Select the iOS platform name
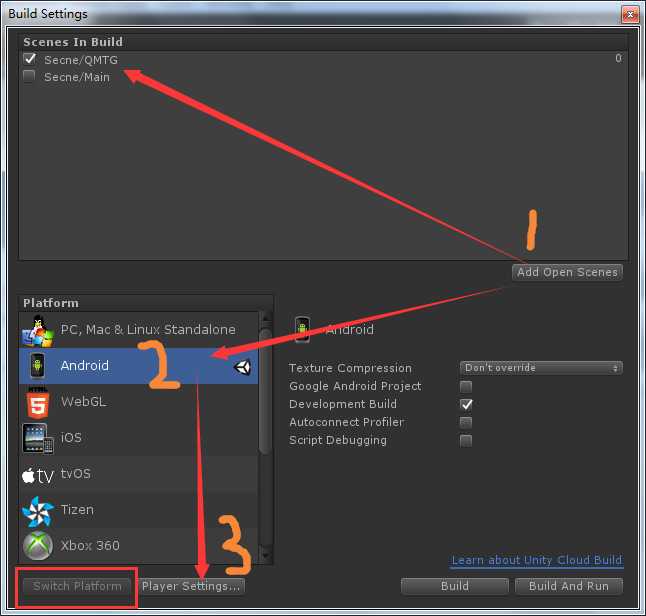The height and width of the screenshot is (616, 646). (71, 437)
